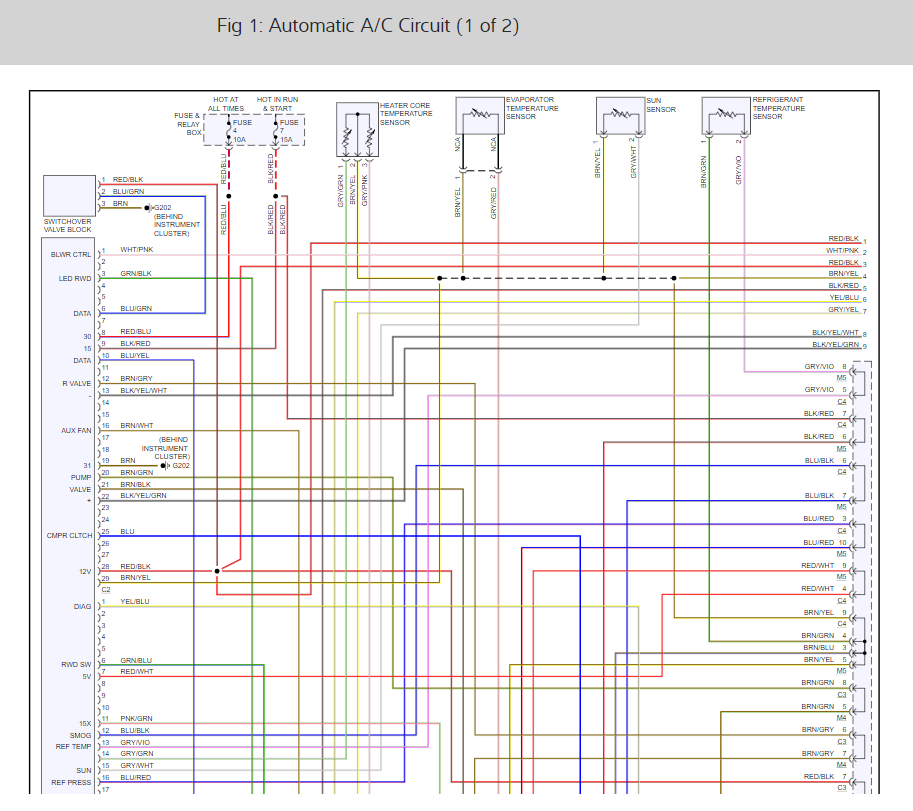Select the 'REF PRESS' terminal label

[x=71, y=782]
